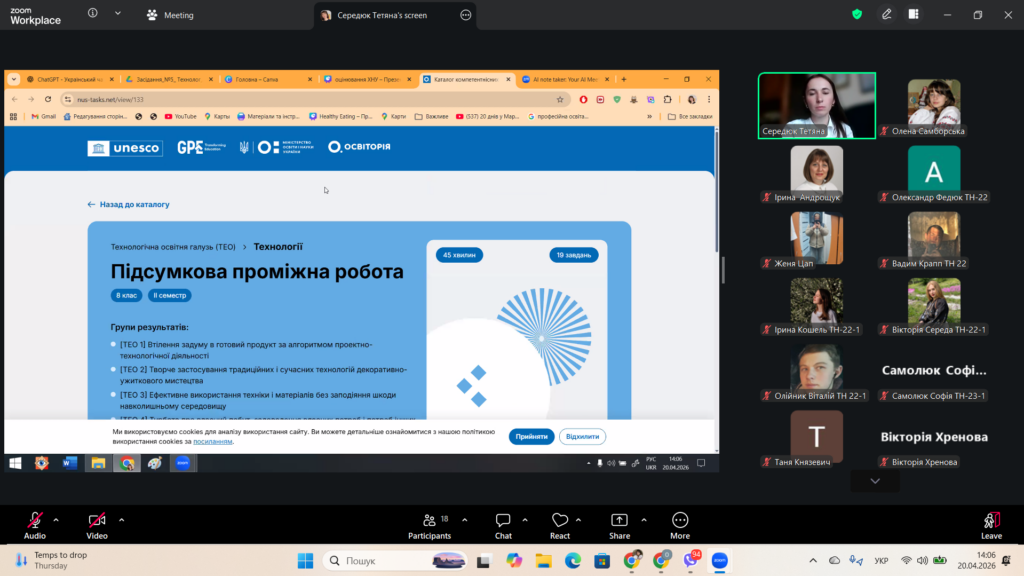
Task: Expand the arrow next to Share
Action: click(641, 520)
